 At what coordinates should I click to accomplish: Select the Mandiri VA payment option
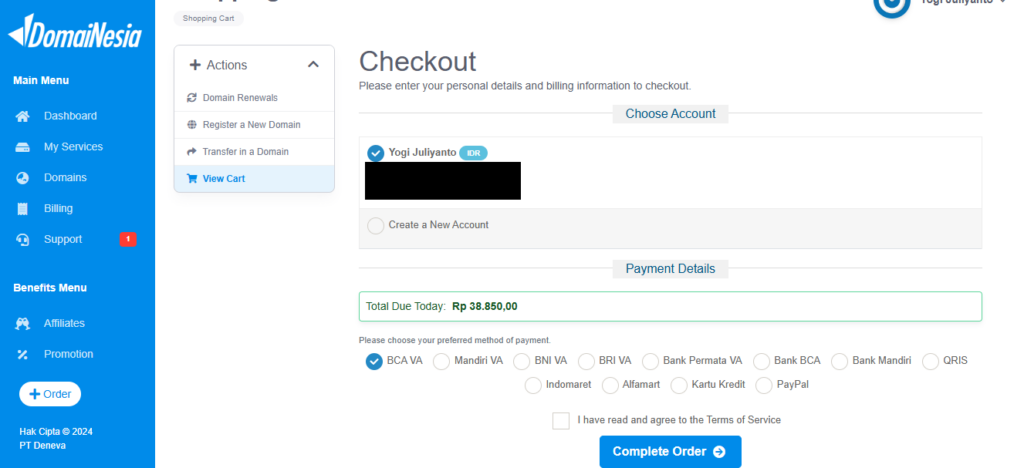(x=441, y=361)
